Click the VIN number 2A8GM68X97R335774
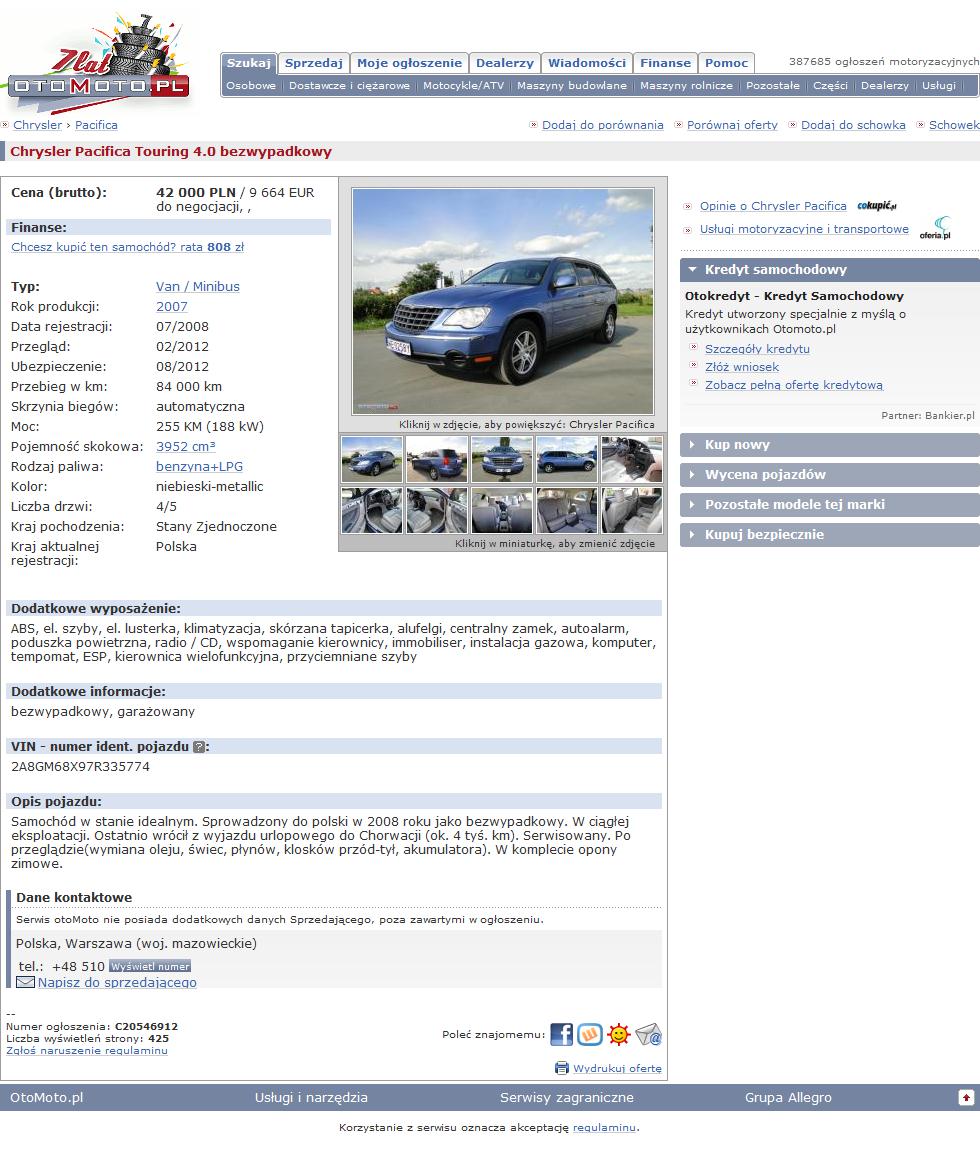This screenshot has width=980, height=1153. (80, 766)
